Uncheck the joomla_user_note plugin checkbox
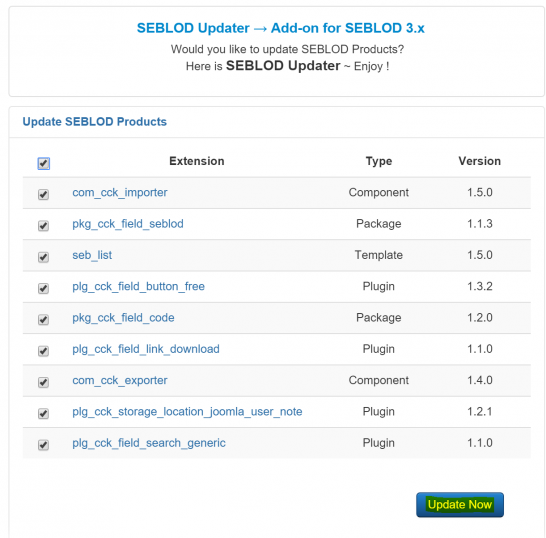546x538 pixels. [x=43, y=414]
